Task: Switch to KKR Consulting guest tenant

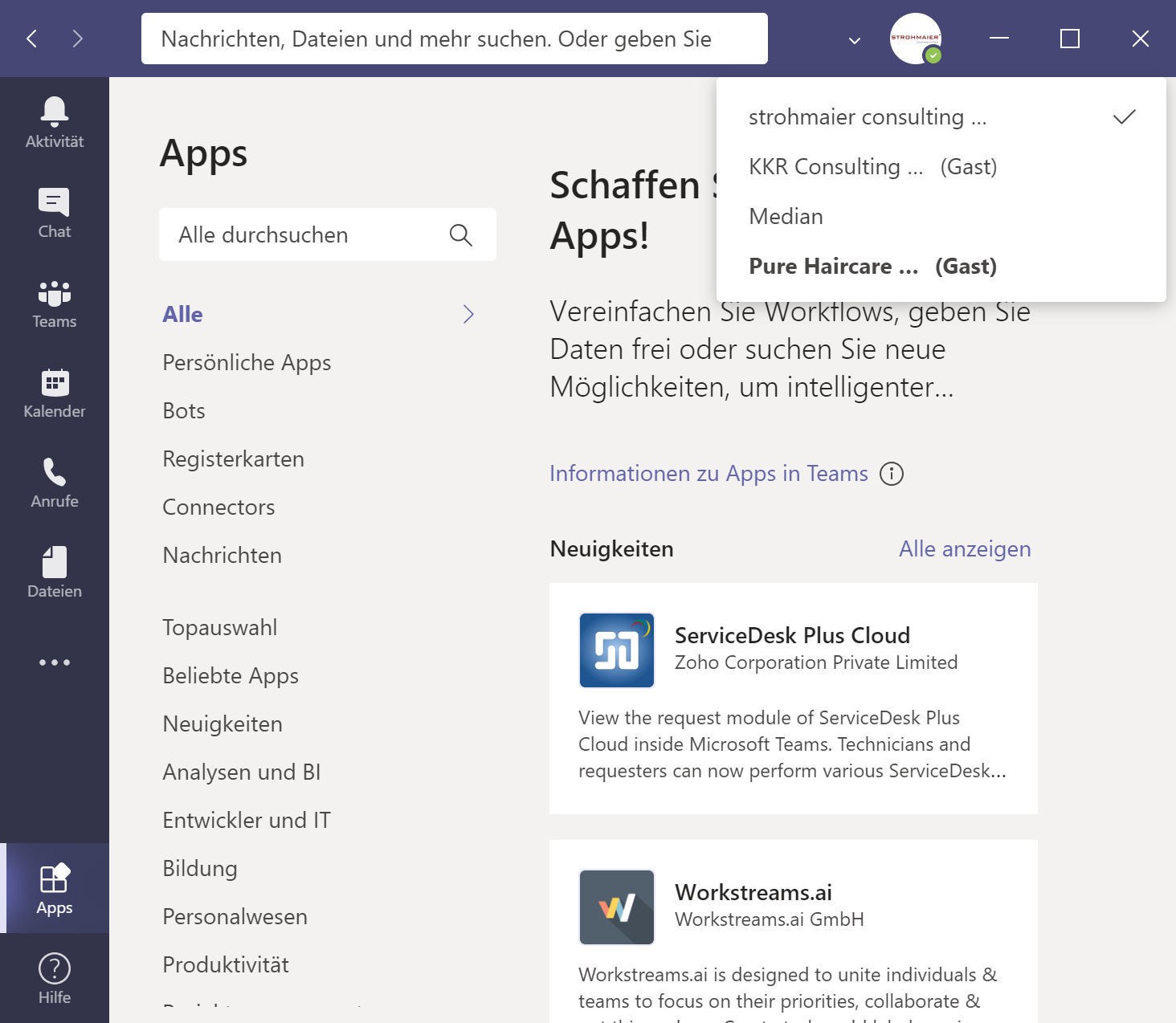Action: pos(941,167)
